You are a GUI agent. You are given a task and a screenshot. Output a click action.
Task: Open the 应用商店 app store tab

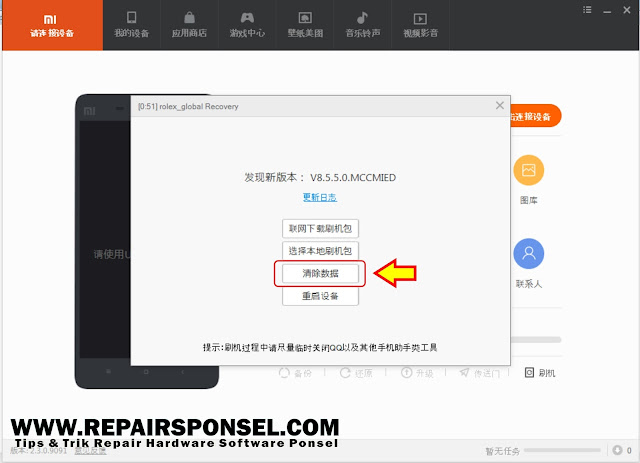[x=189, y=25]
